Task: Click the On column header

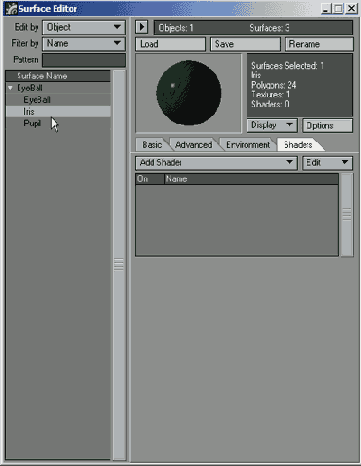Action: 150,179
